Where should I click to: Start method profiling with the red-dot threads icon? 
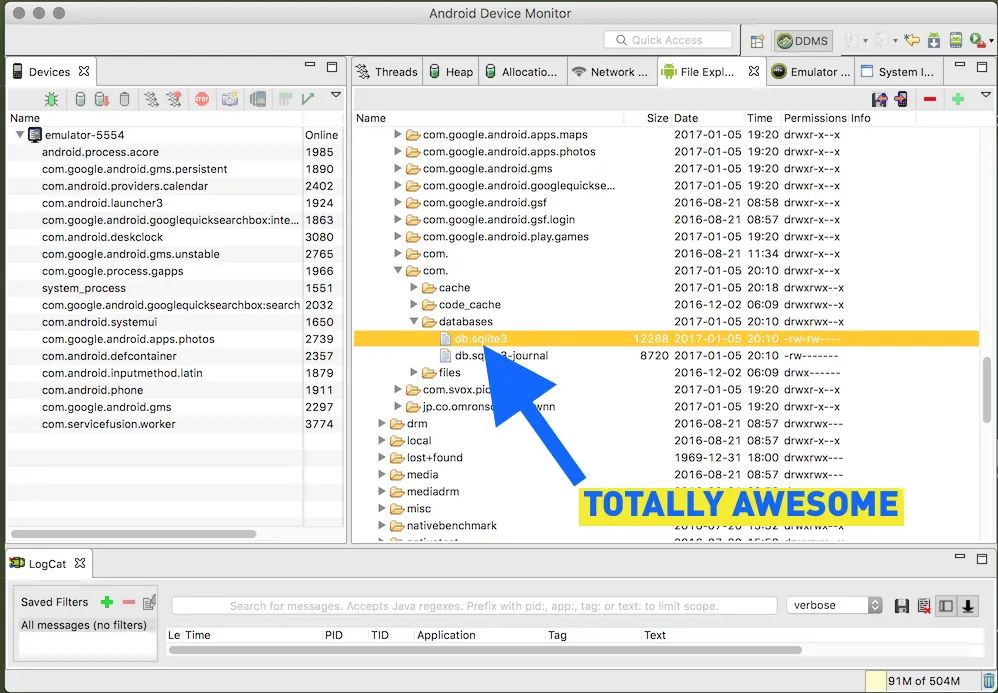click(x=174, y=99)
